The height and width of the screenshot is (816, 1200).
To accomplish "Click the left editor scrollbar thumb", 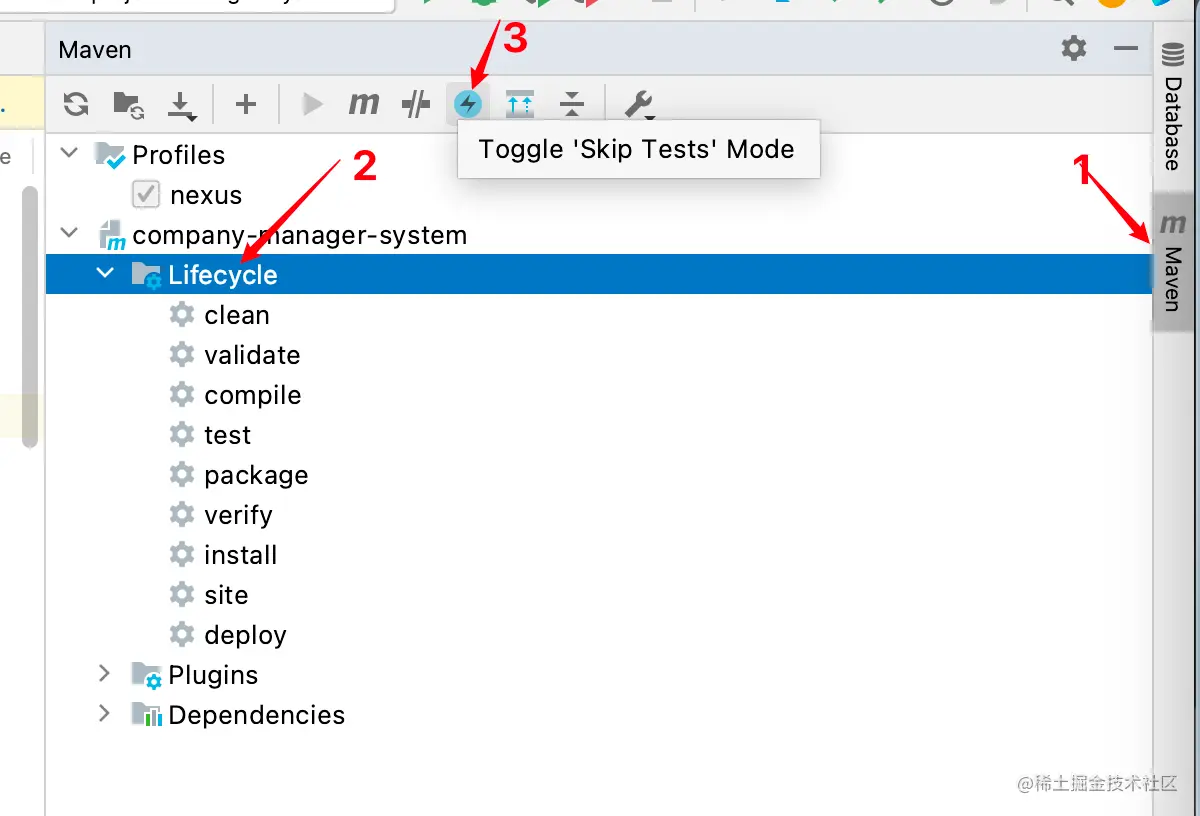I will (x=30, y=315).
